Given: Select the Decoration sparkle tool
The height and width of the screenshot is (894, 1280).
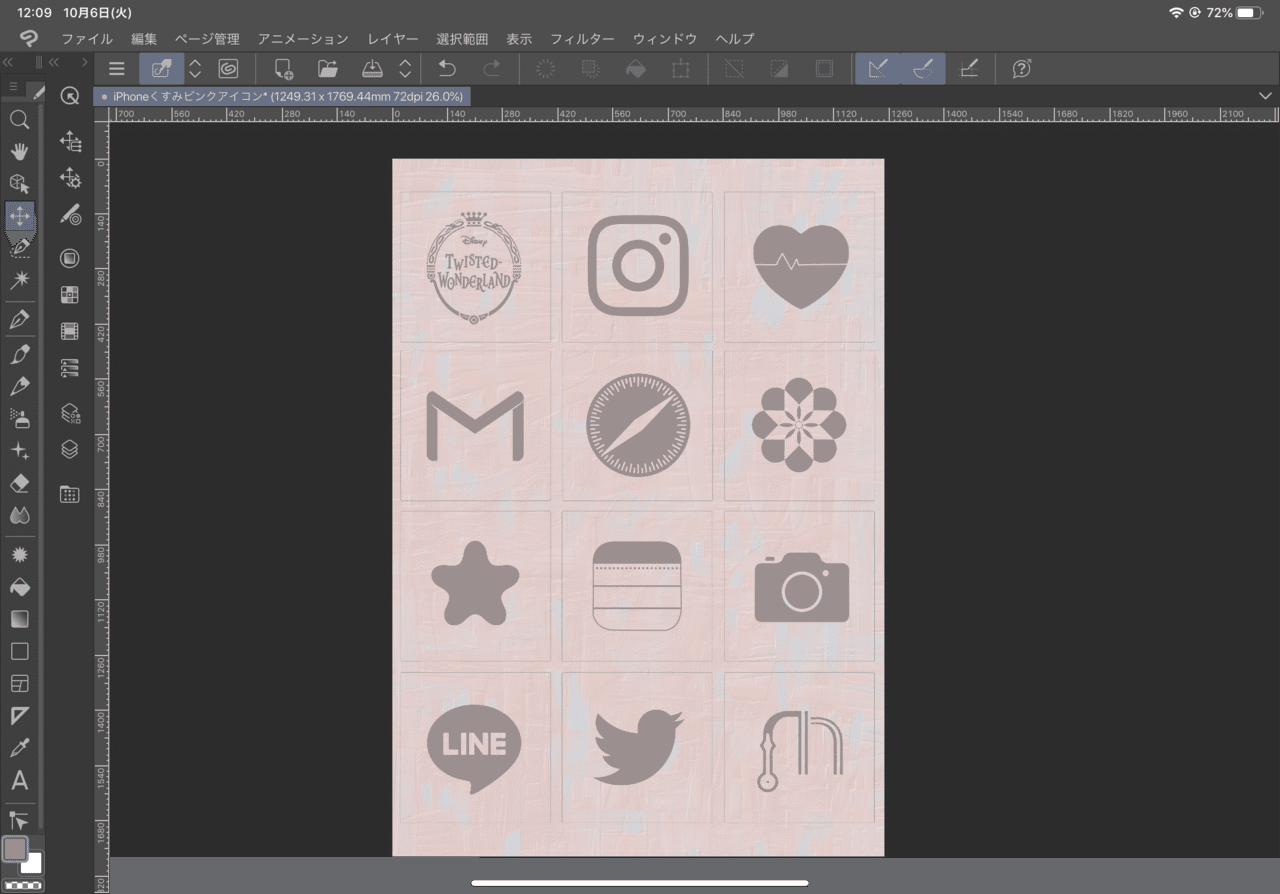Looking at the screenshot, I should coord(19,451).
